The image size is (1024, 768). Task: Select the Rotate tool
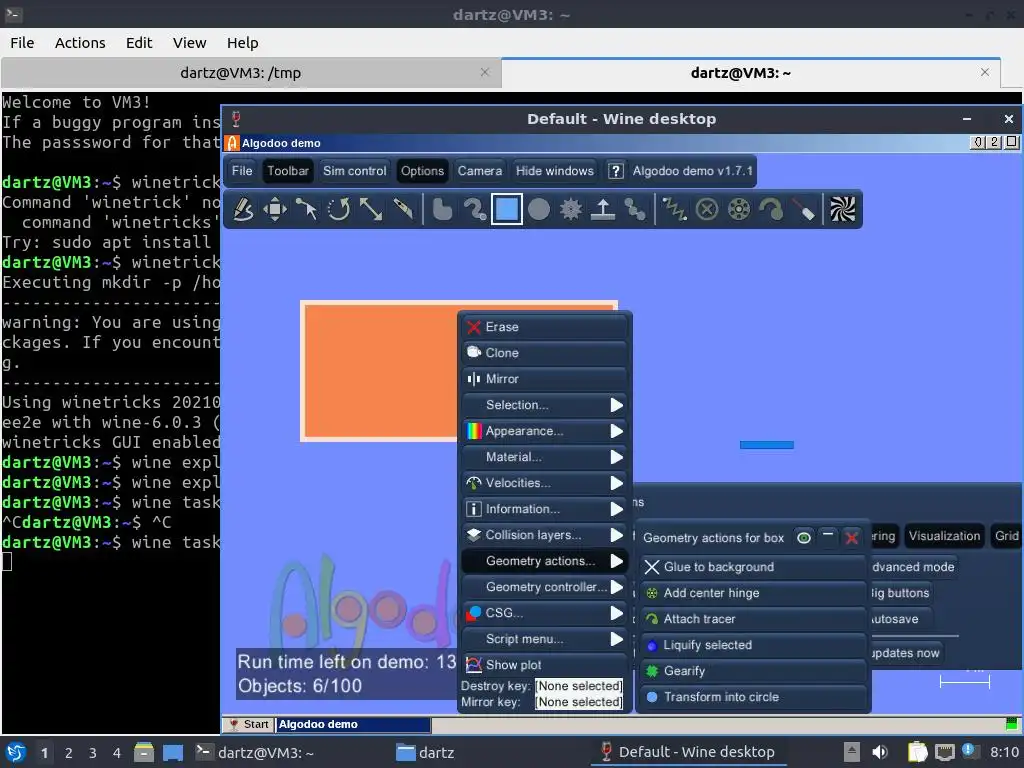(338, 210)
